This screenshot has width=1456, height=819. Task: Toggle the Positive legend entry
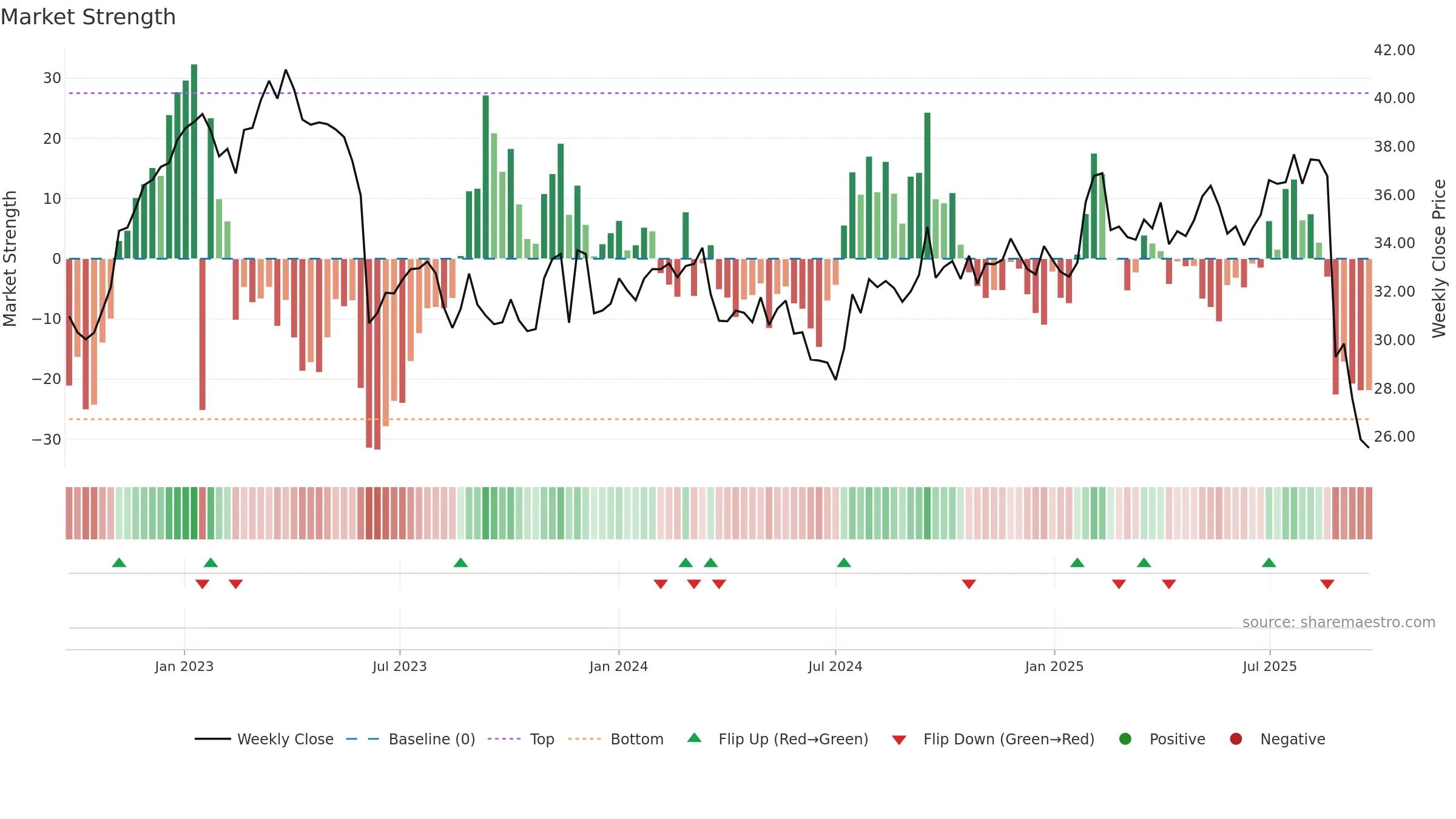(x=1162, y=739)
